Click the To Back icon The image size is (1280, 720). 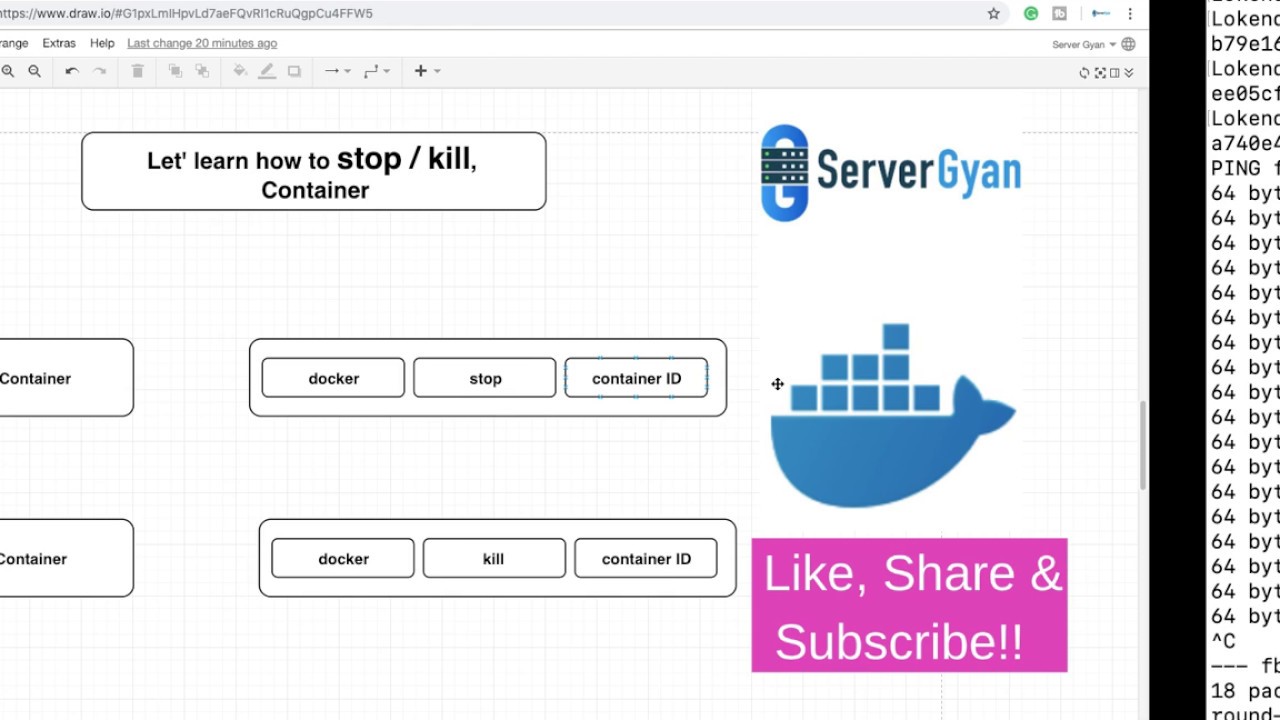(x=202, y=71)
